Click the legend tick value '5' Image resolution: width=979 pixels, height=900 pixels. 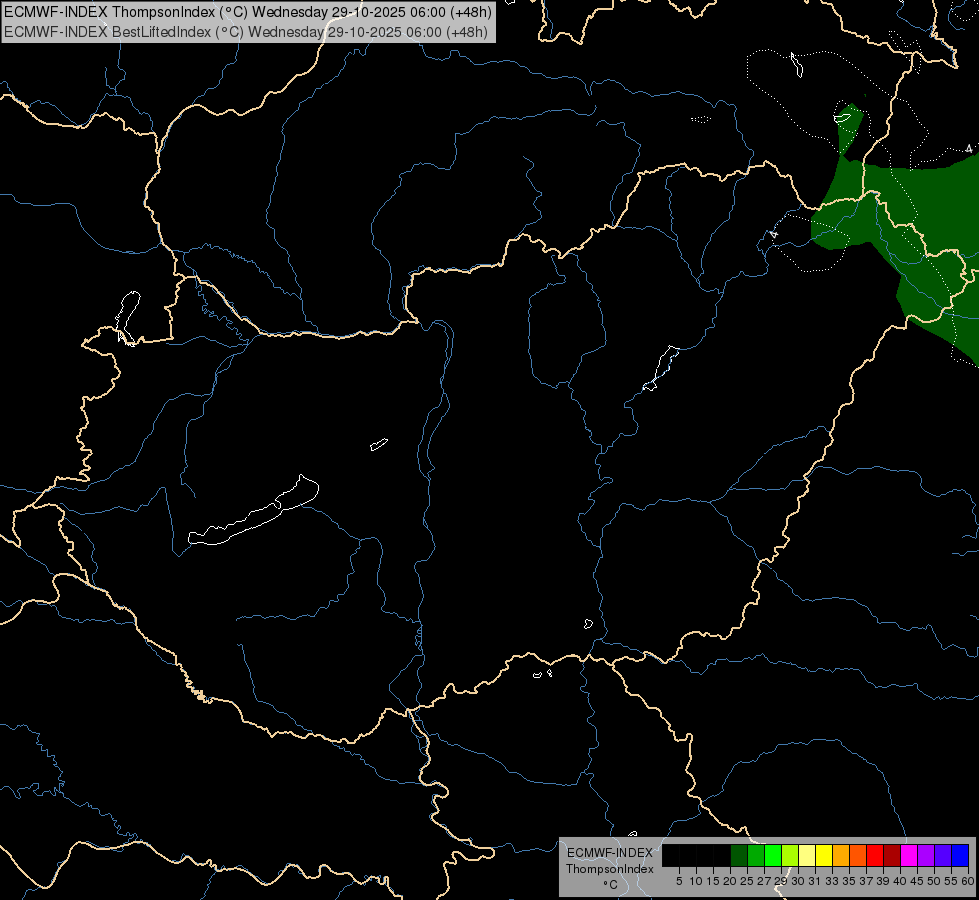click(679, 881)
